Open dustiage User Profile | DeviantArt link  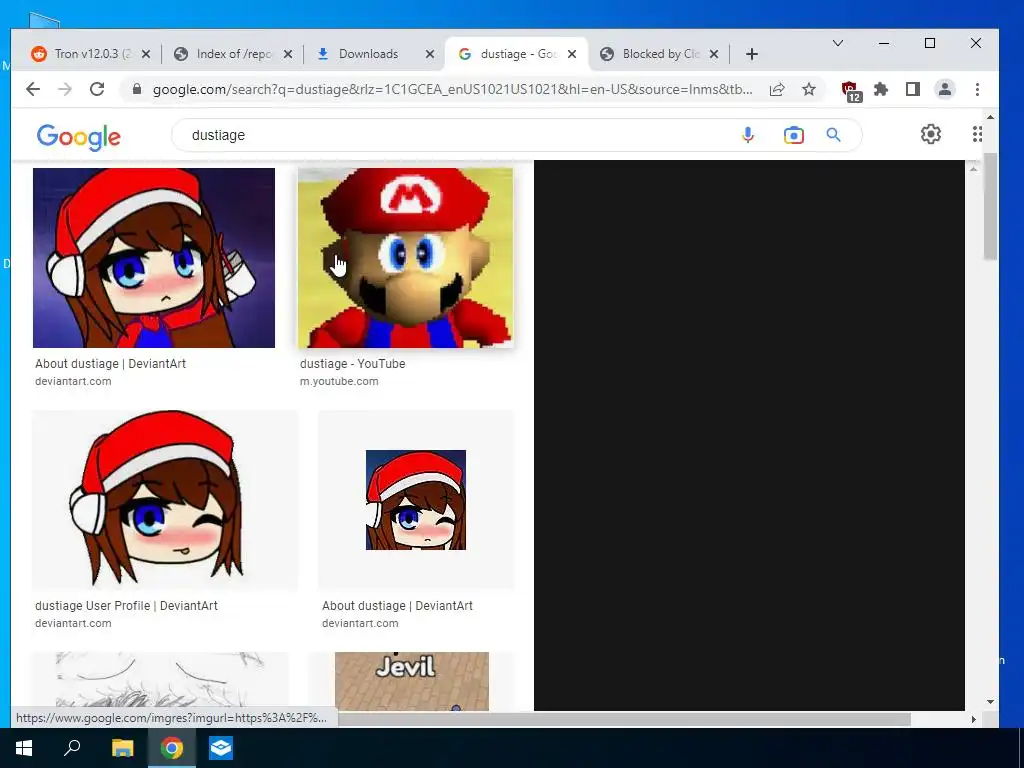(x=127, y=605)
